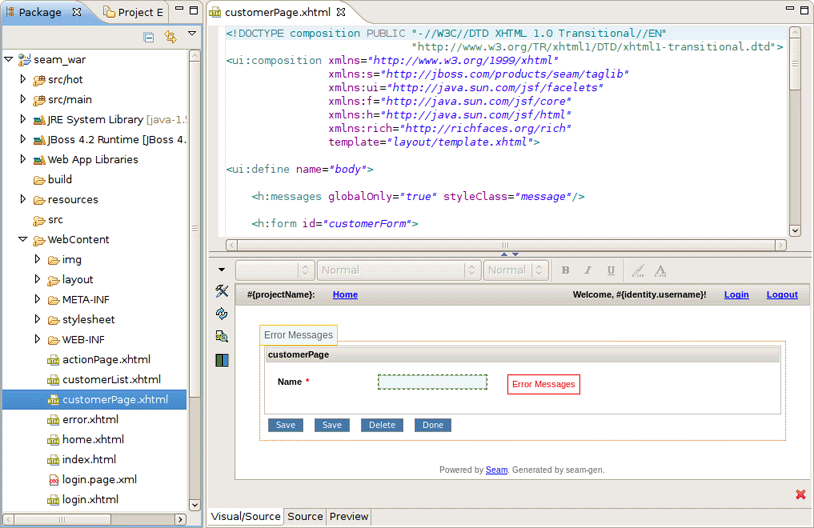Screen dimensions: 814x528
Task: Expand the img folder
Action: 37,259
